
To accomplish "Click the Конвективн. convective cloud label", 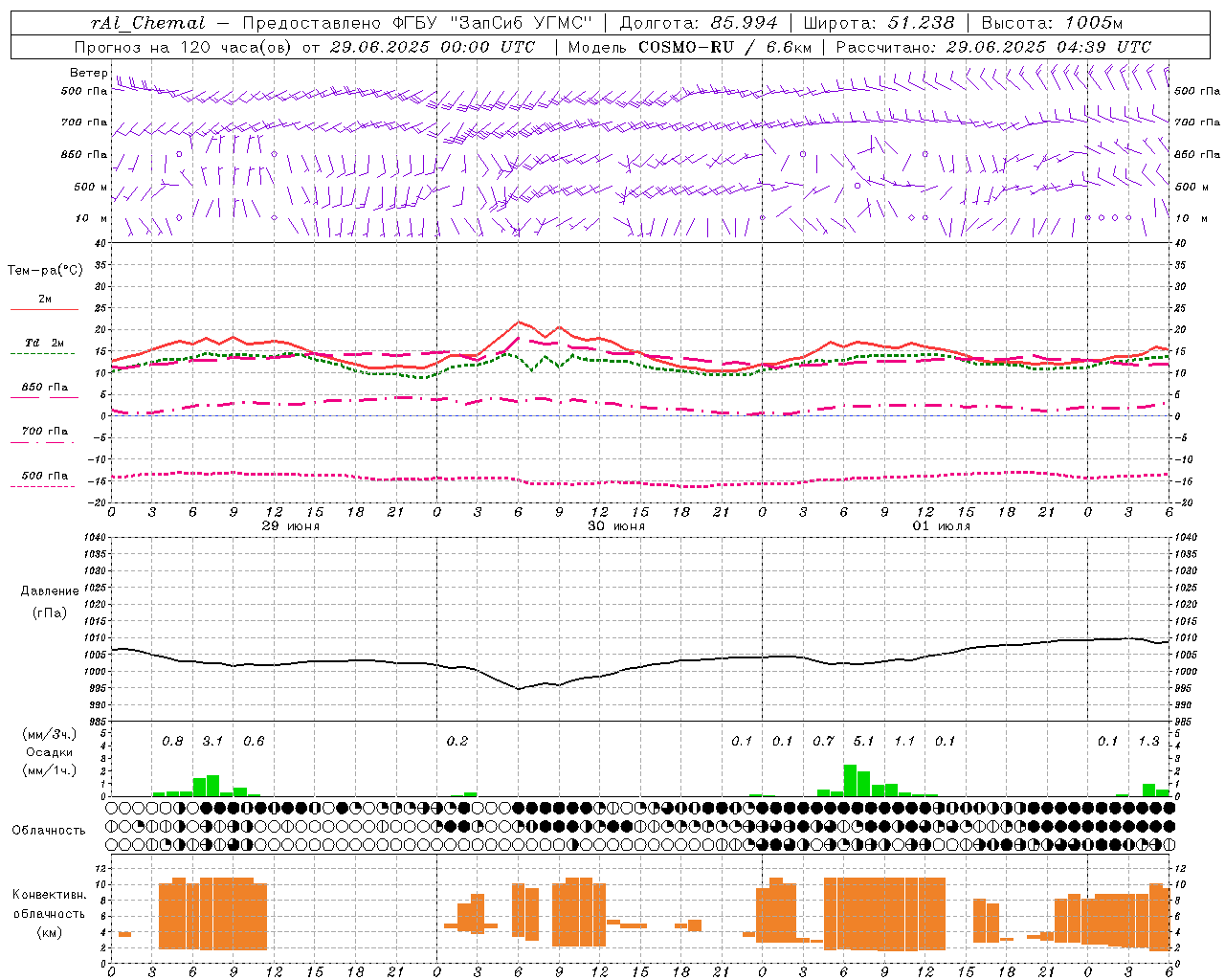I will [50, 894].
